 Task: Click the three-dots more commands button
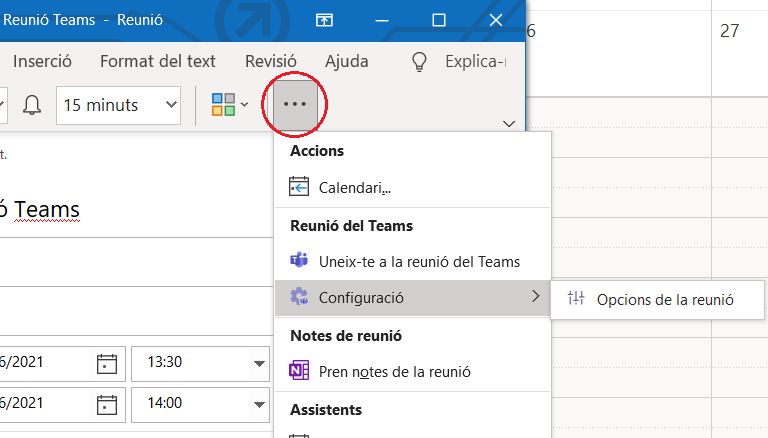295,104
